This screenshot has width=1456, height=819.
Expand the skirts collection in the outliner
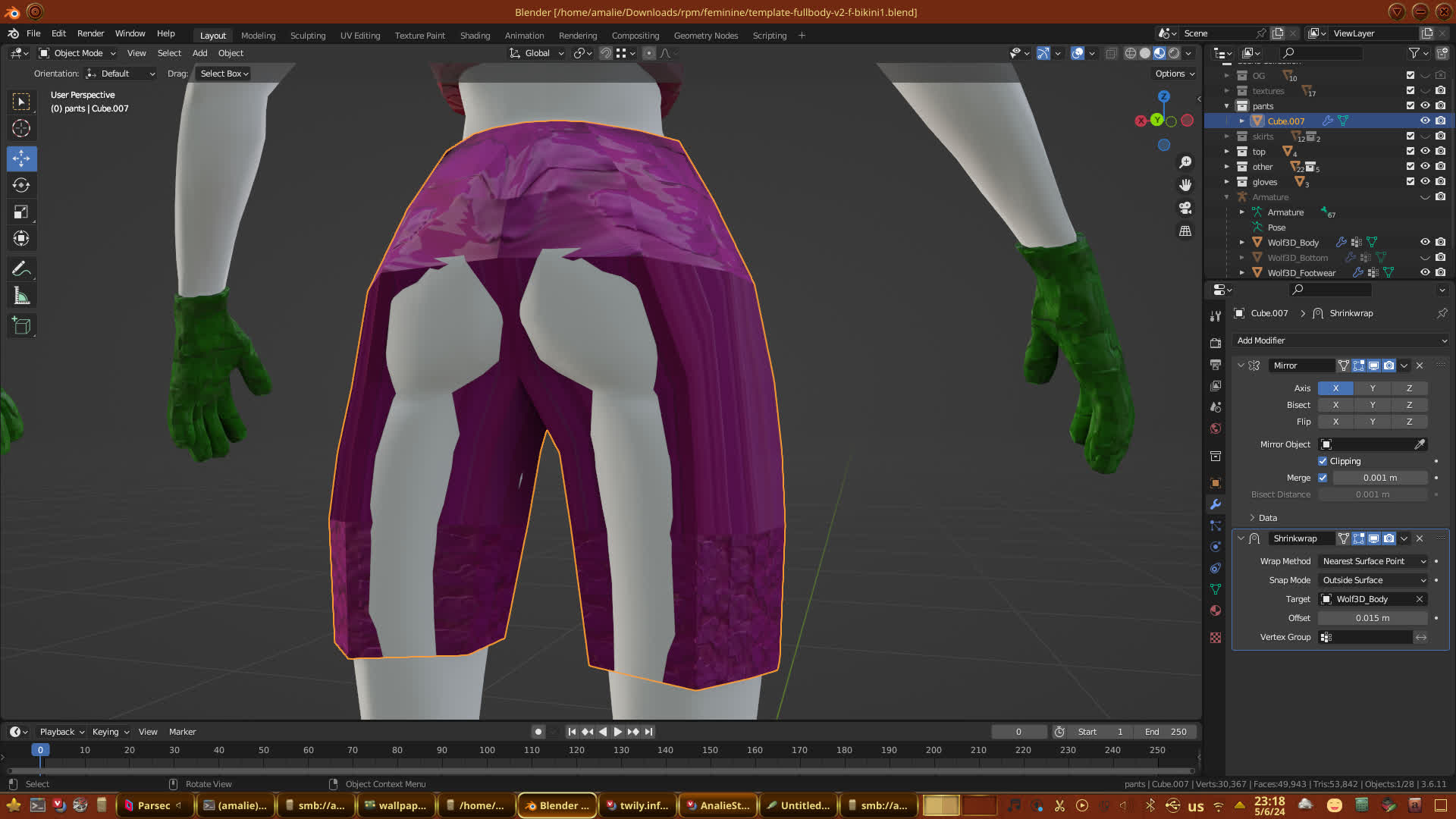tap(1227, 136)
